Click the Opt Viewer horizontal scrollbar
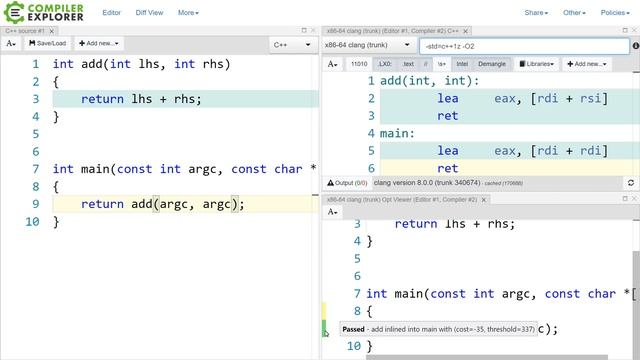Screen dimensions: 640x360 [487, 358]
